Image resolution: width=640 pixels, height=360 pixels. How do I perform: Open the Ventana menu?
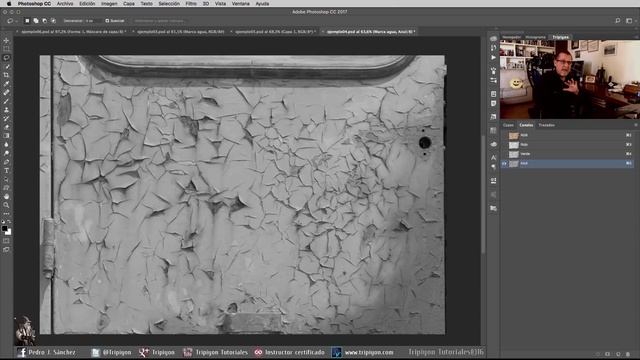click(x=240, y=3)
